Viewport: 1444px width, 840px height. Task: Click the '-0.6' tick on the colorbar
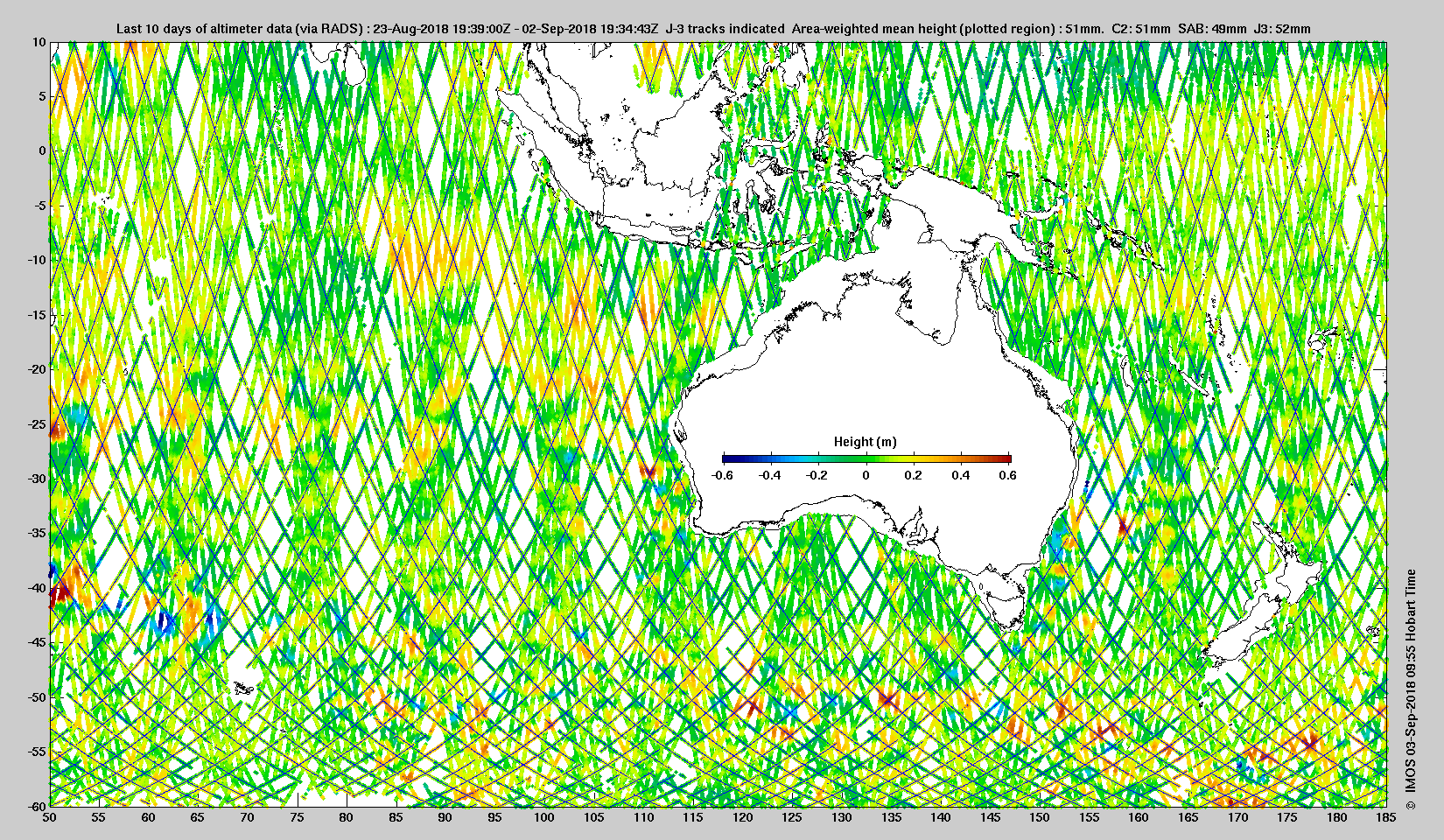click(722, 475)
